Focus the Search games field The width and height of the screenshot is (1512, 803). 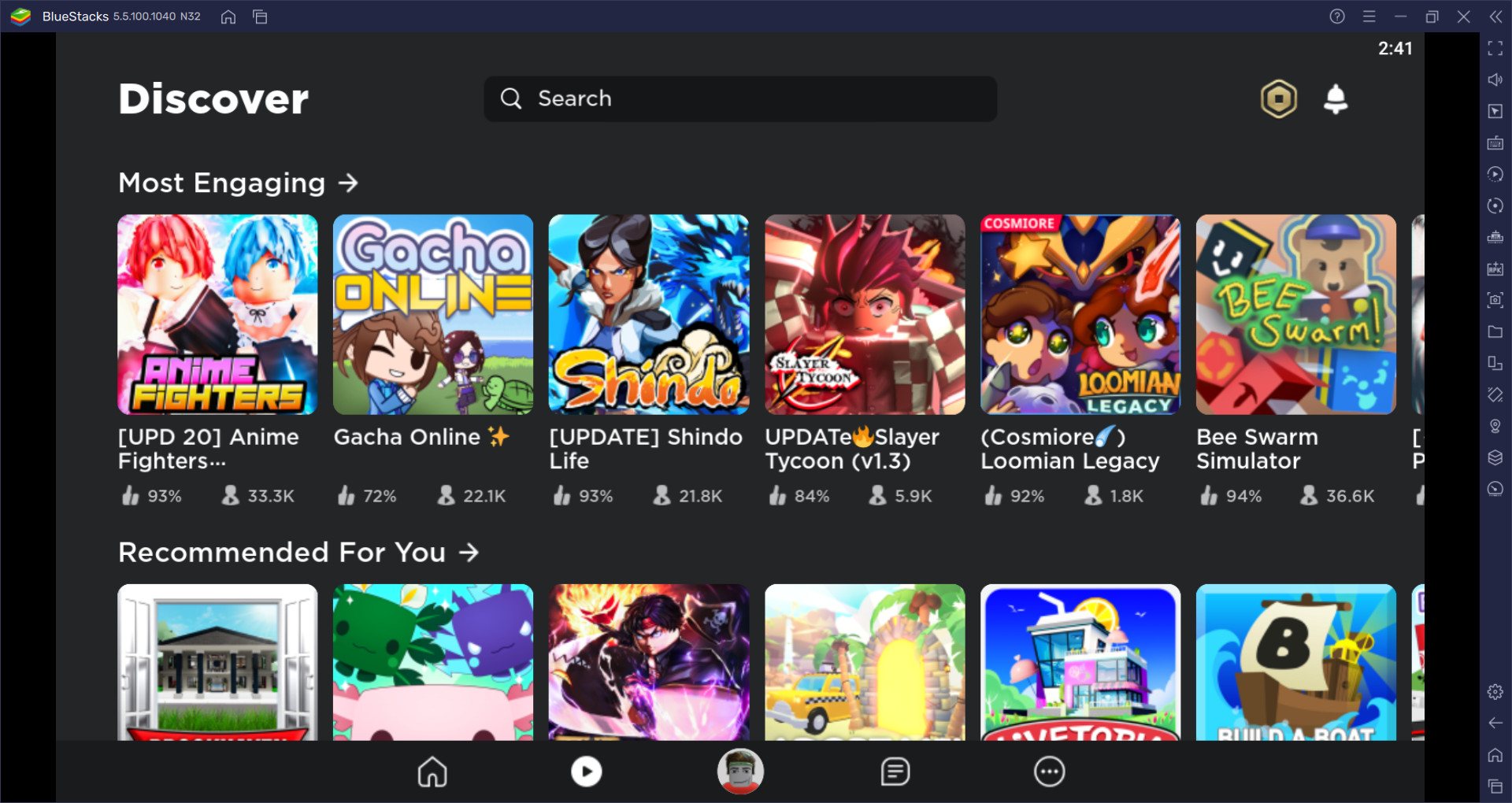tap(740, 98)
